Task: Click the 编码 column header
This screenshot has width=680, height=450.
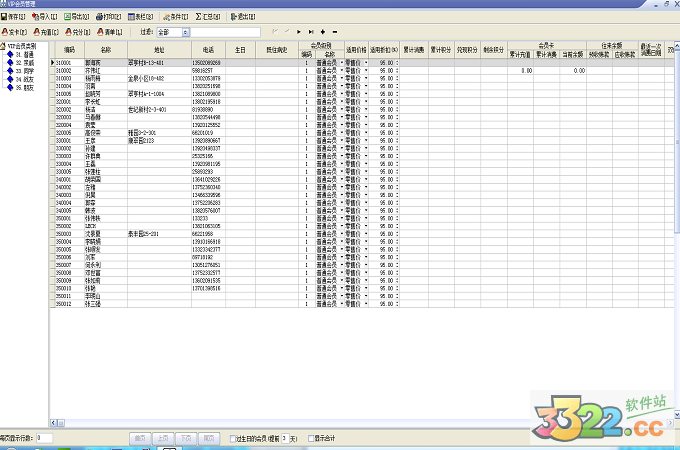Action: point(69,50)
